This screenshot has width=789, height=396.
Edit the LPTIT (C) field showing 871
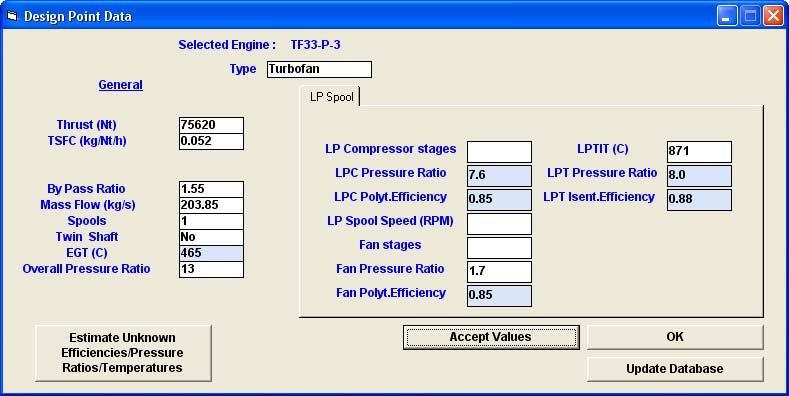click(699, 152)
